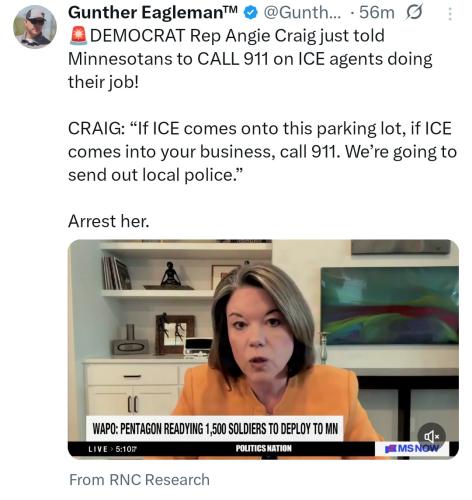Click the @Gunth... username handle
The image size is (472, 500).
coord(303,13)
